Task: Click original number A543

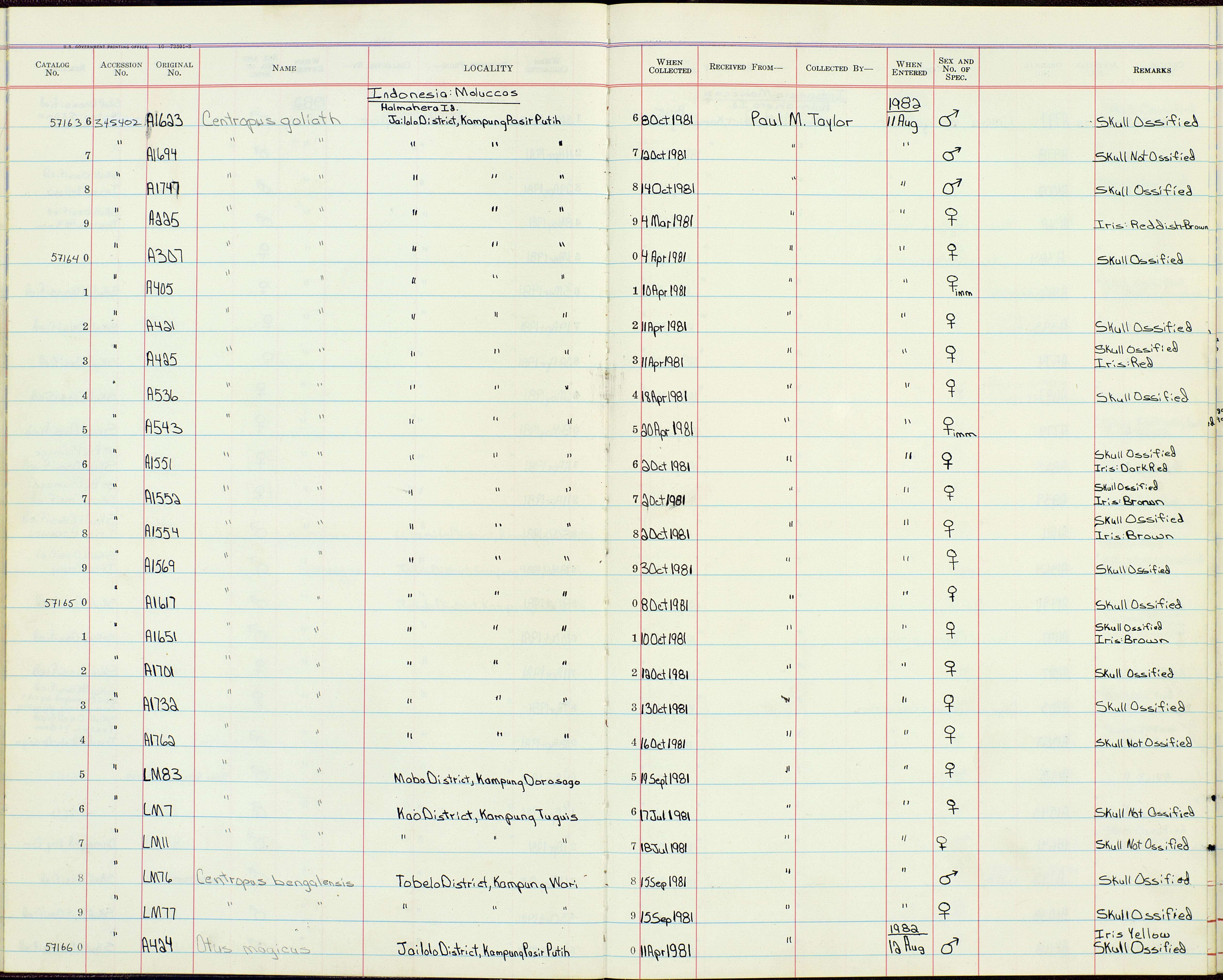Action: click(x=164, y=428)
